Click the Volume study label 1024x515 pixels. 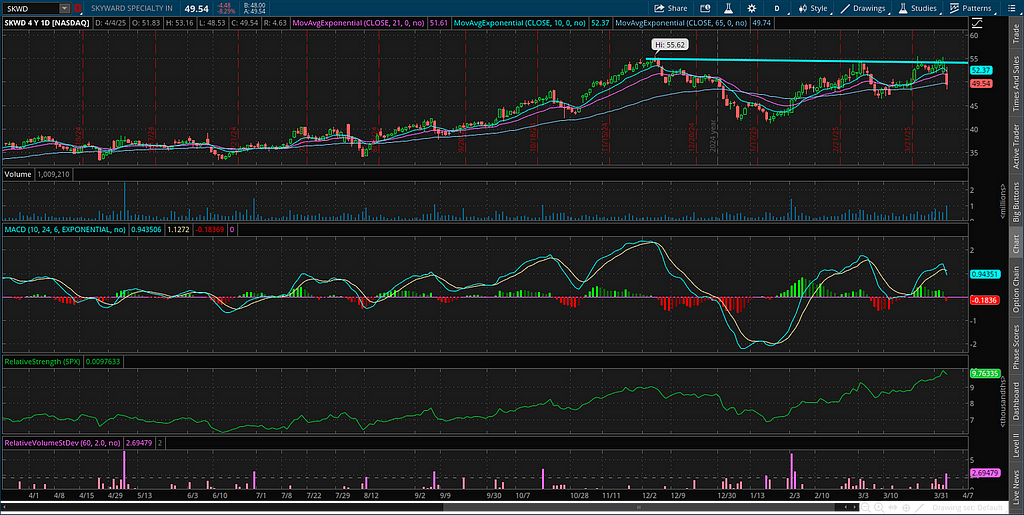click(x=16, y=174)
